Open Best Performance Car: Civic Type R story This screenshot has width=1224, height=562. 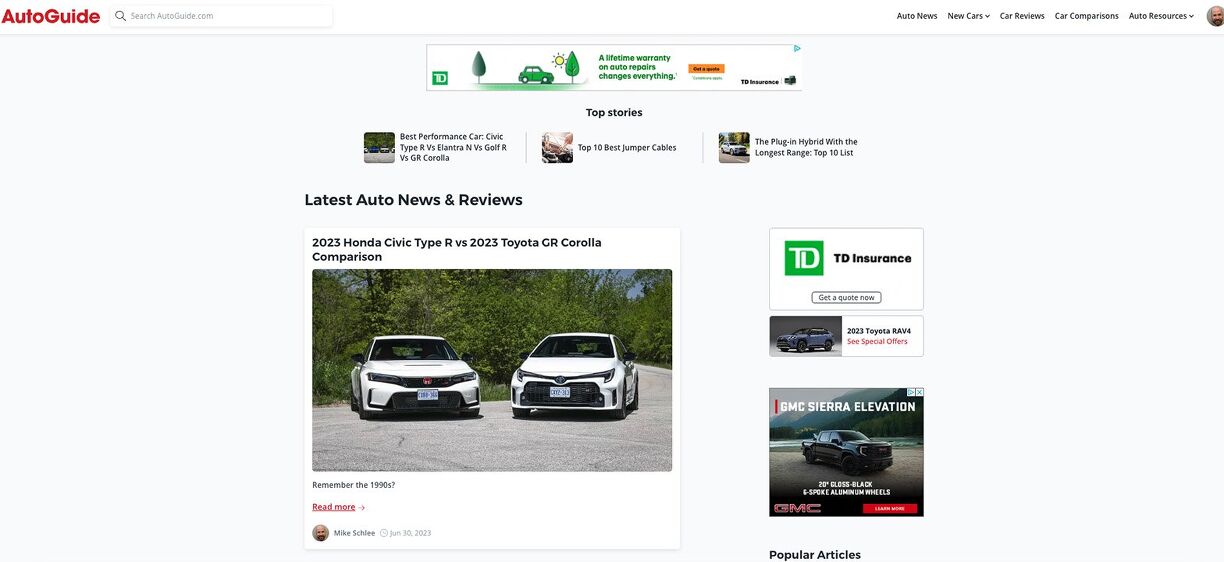[x=453, y=147]
